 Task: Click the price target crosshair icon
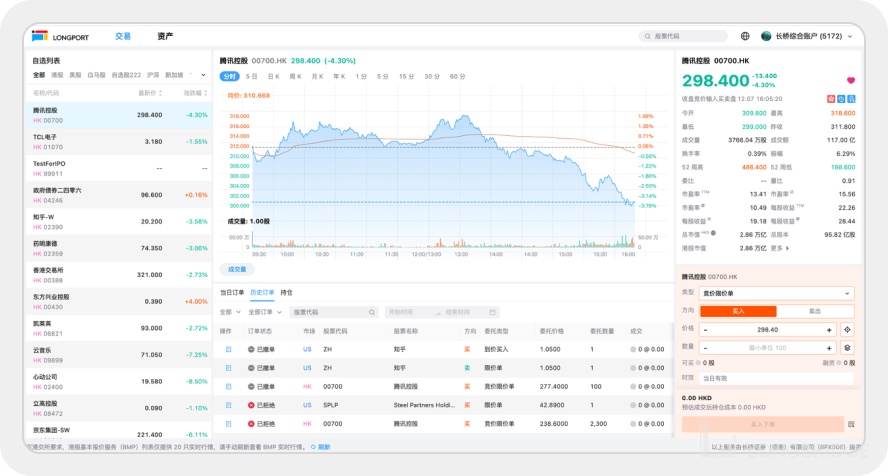[848, 329]
